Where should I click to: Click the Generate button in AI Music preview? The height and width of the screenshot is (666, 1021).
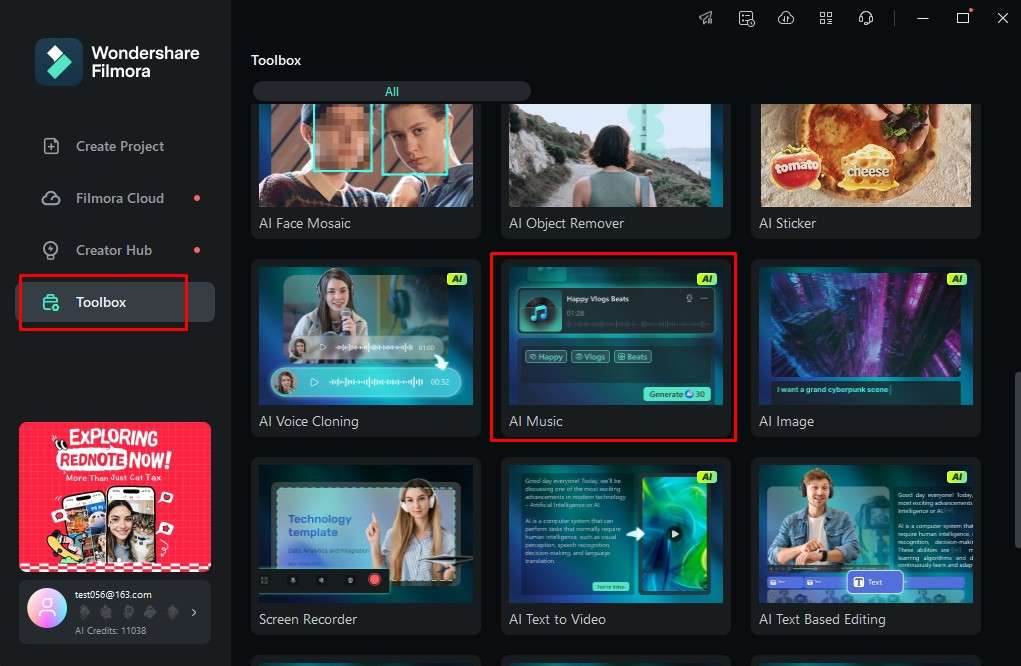pos(677,394)
